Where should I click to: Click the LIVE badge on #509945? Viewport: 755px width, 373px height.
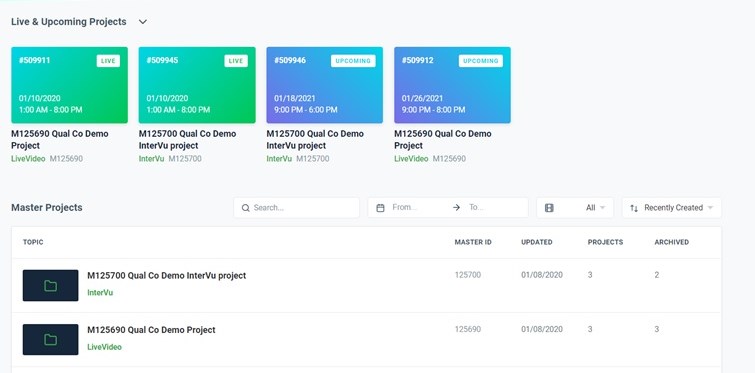point(236,61)
